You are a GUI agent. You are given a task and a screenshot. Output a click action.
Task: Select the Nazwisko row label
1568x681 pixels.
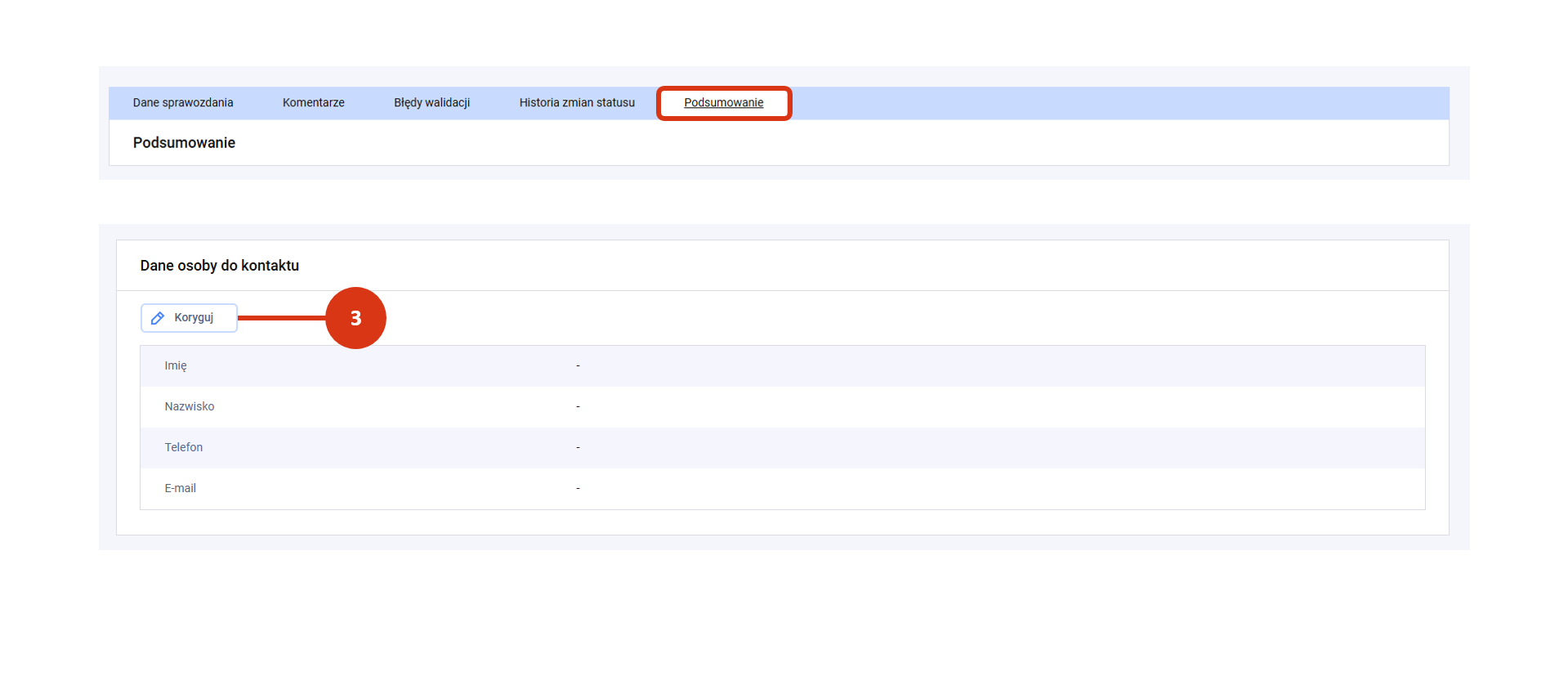tap(190, 406)
